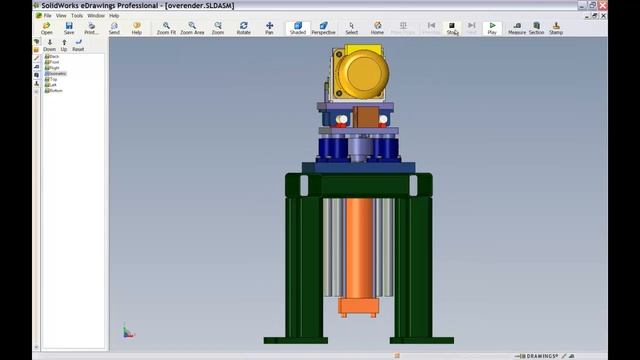
Task: Click the orientation triad in viewport
Action: (128, 330)
